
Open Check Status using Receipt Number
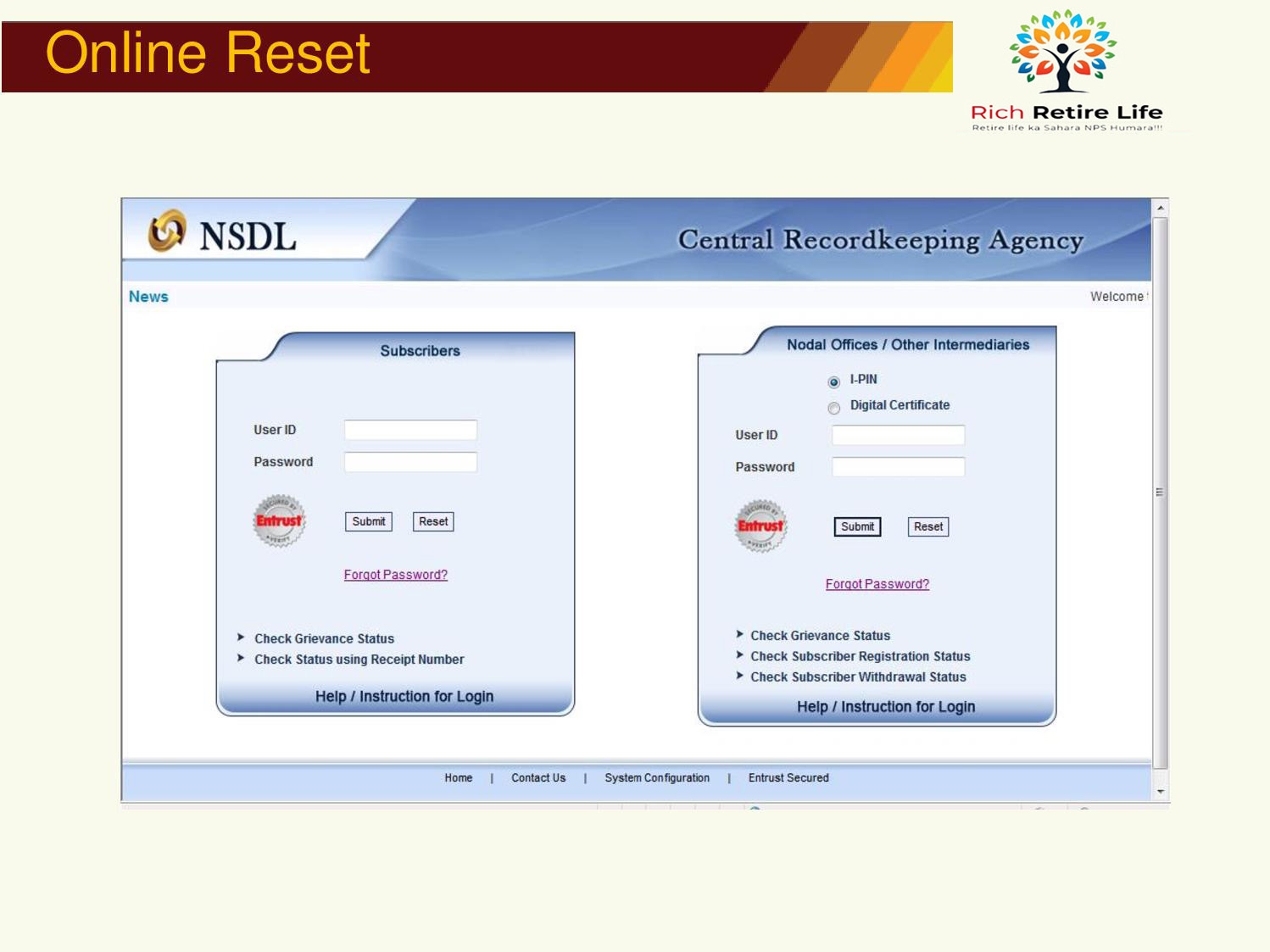click(x=359, y=660)
